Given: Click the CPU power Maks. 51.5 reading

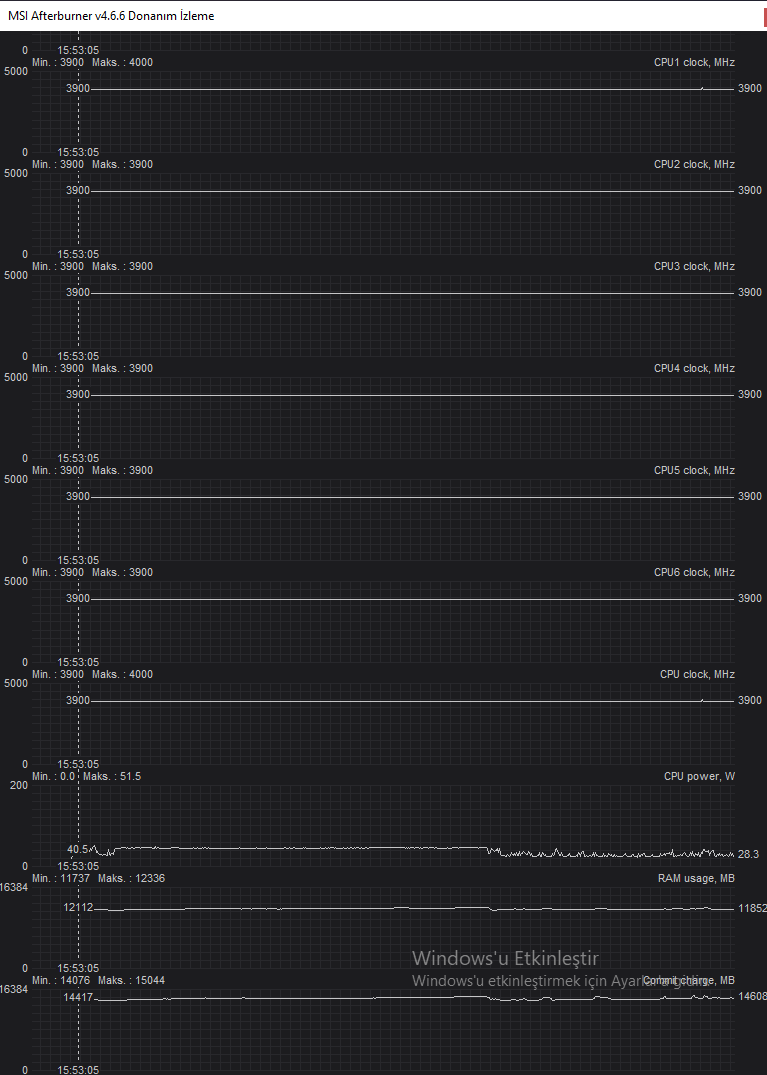Looking at the screenshot, I should 112,776.
